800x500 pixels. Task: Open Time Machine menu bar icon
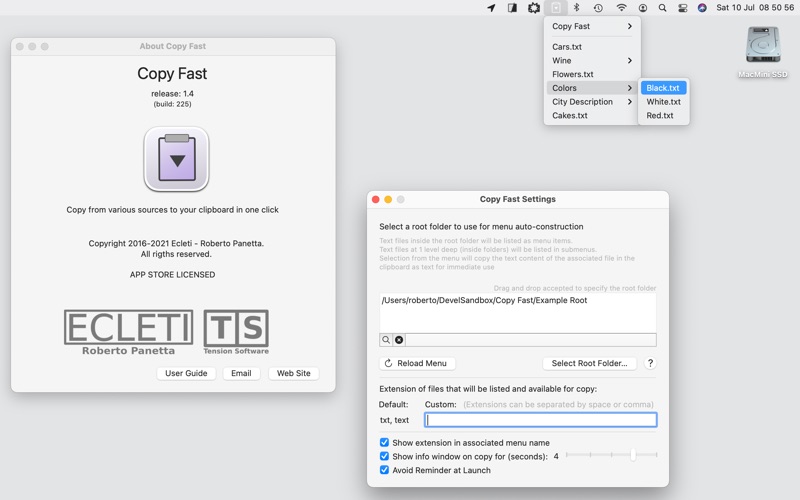(x=598, y=8)
